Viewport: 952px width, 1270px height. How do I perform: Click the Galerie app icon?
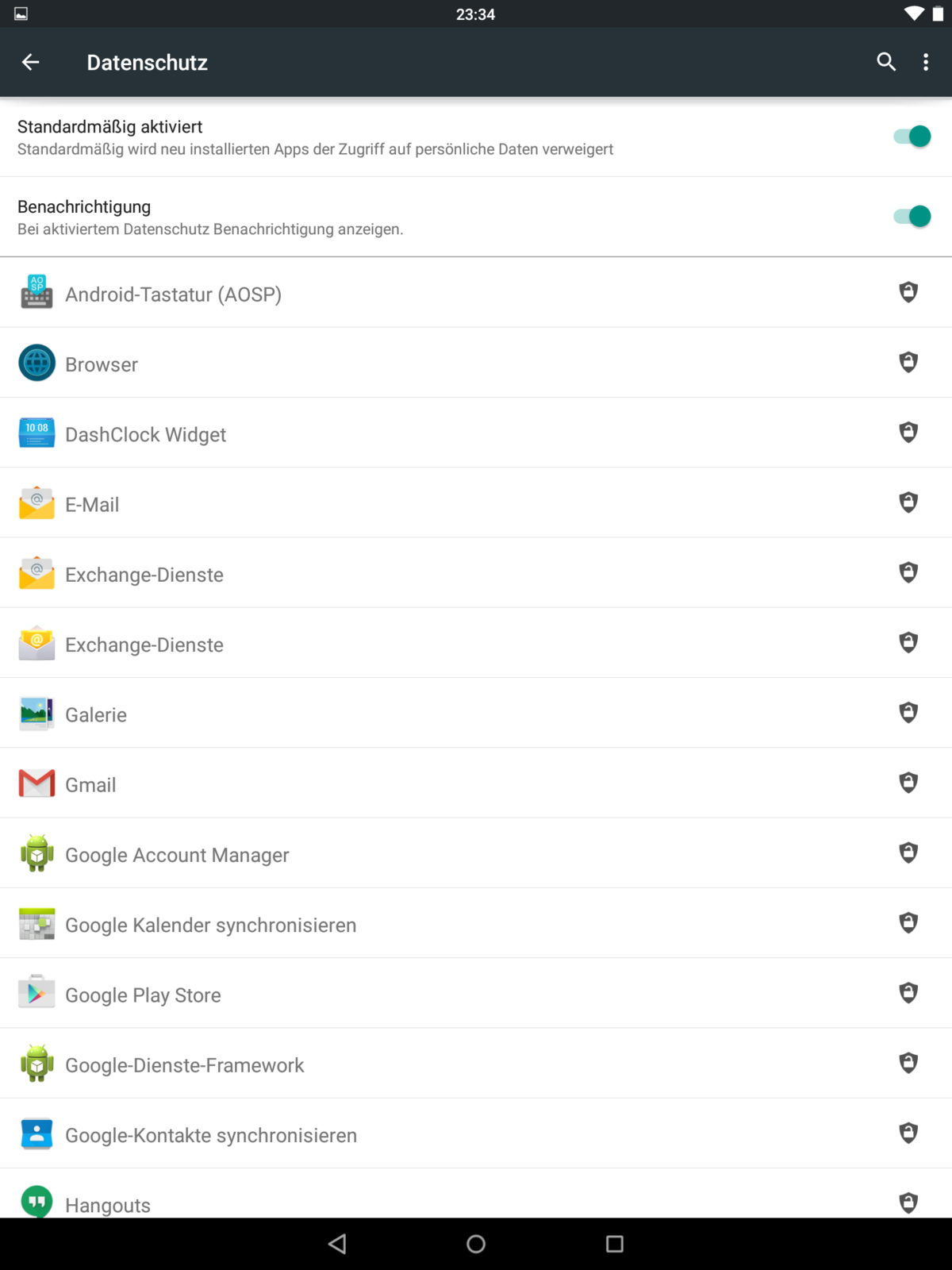(x=36, y=714)
